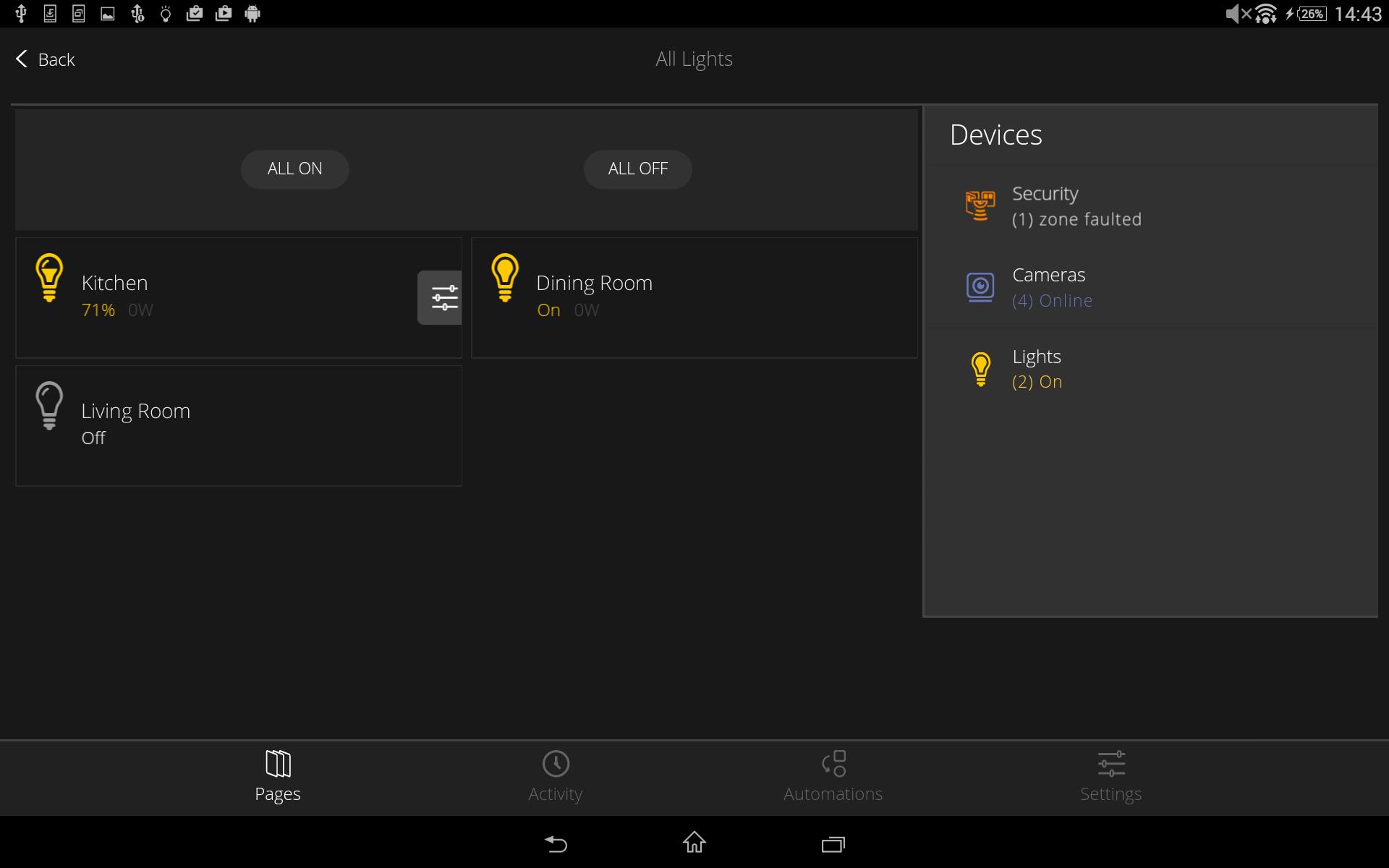
Task: Select the Dining Room light name
Action: (594, 284)
